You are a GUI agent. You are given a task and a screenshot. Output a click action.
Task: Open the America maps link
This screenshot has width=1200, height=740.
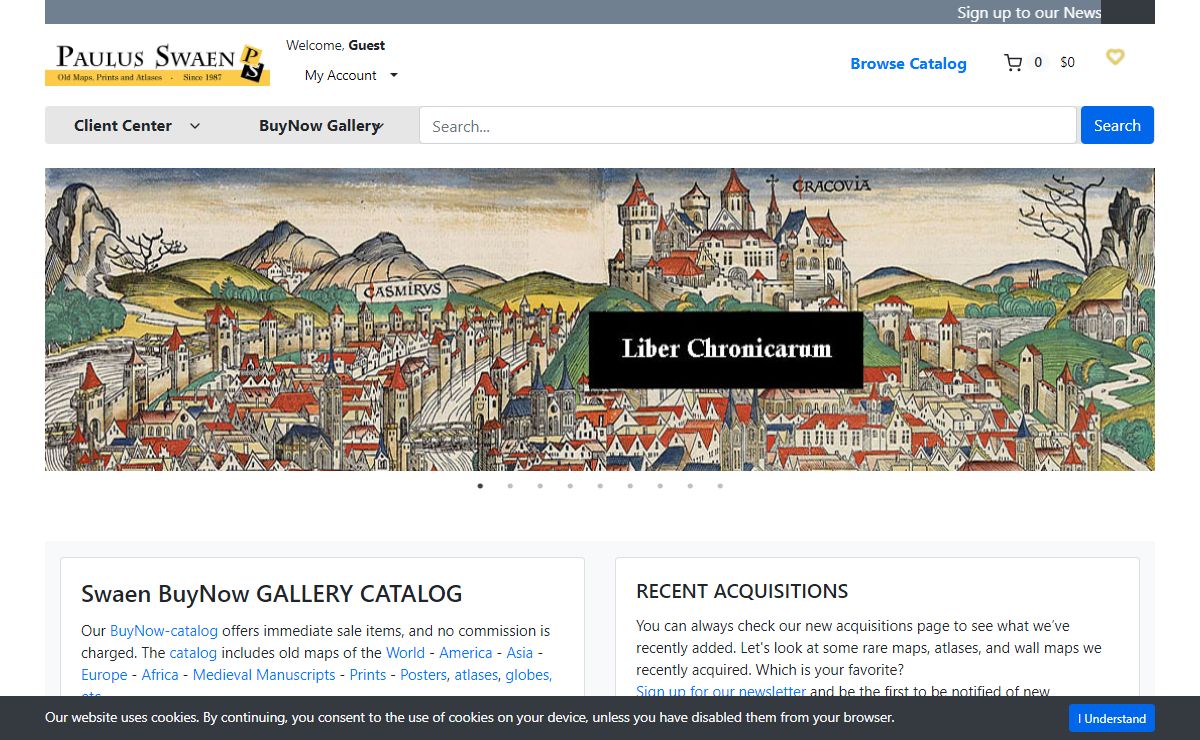point(466,653)
